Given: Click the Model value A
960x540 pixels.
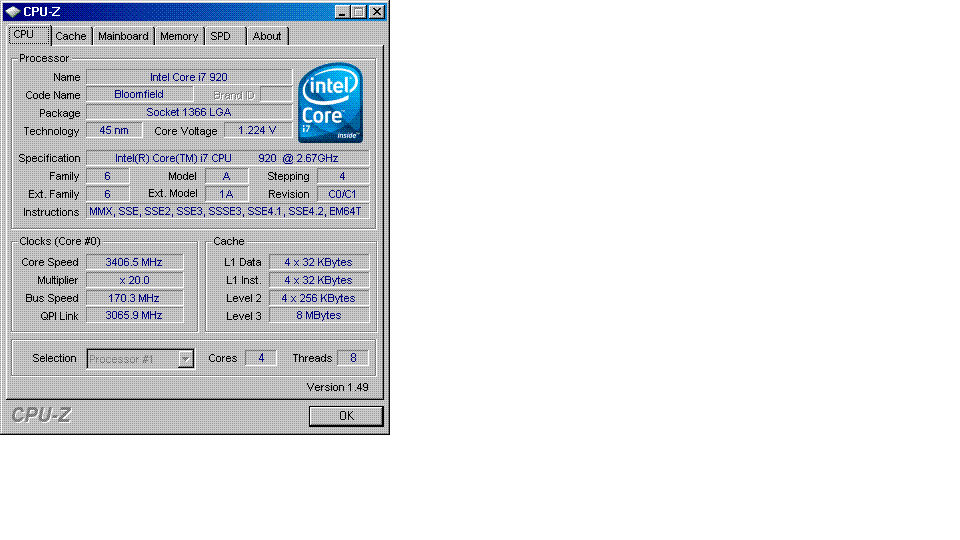Looking at the screenshot, I should tap(227, 176).
